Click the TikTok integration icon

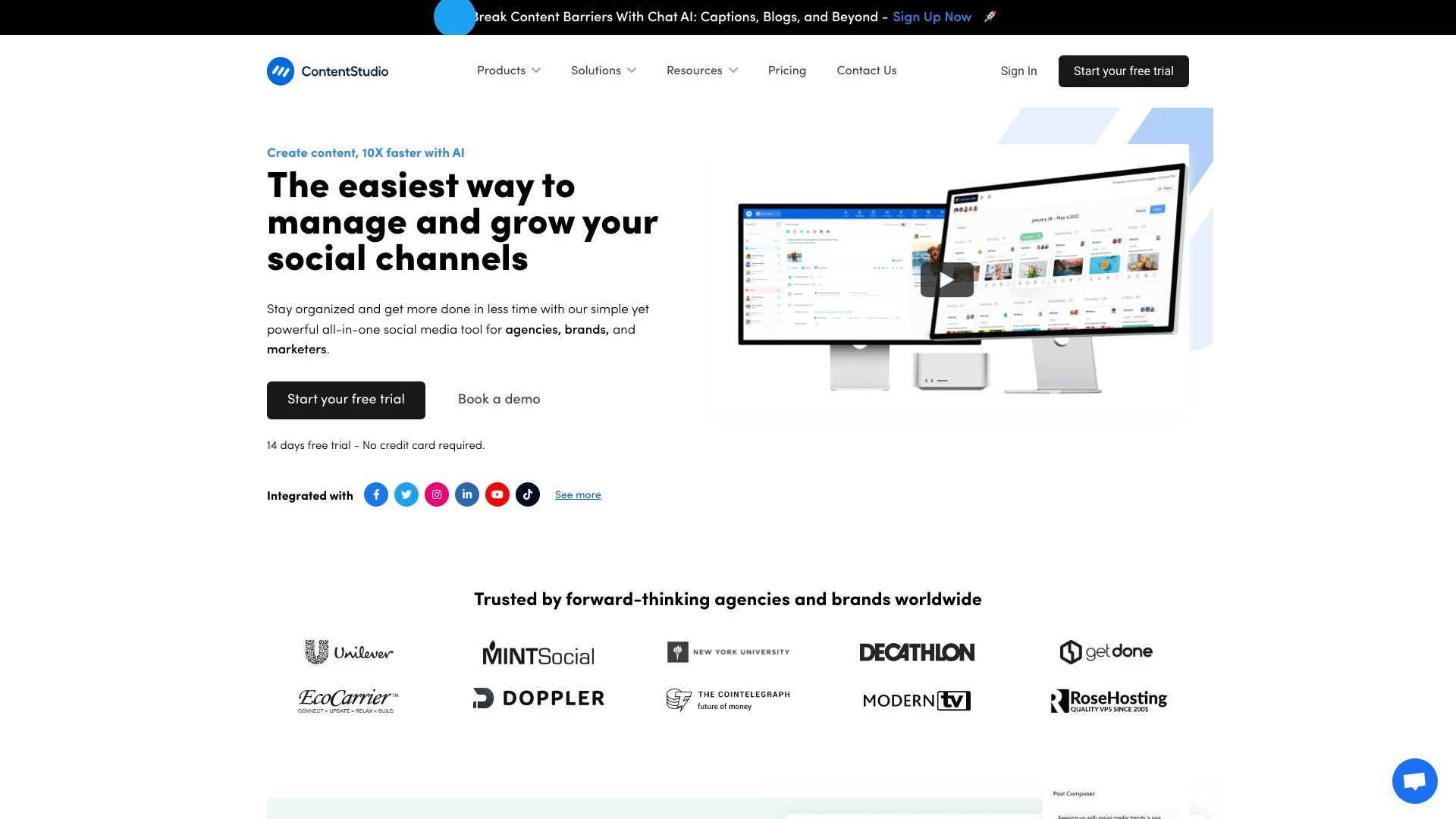[527, 494]
